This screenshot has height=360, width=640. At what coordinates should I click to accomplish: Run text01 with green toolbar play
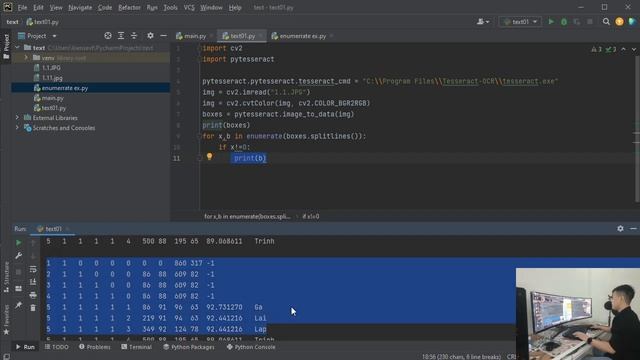click(551, 22)
